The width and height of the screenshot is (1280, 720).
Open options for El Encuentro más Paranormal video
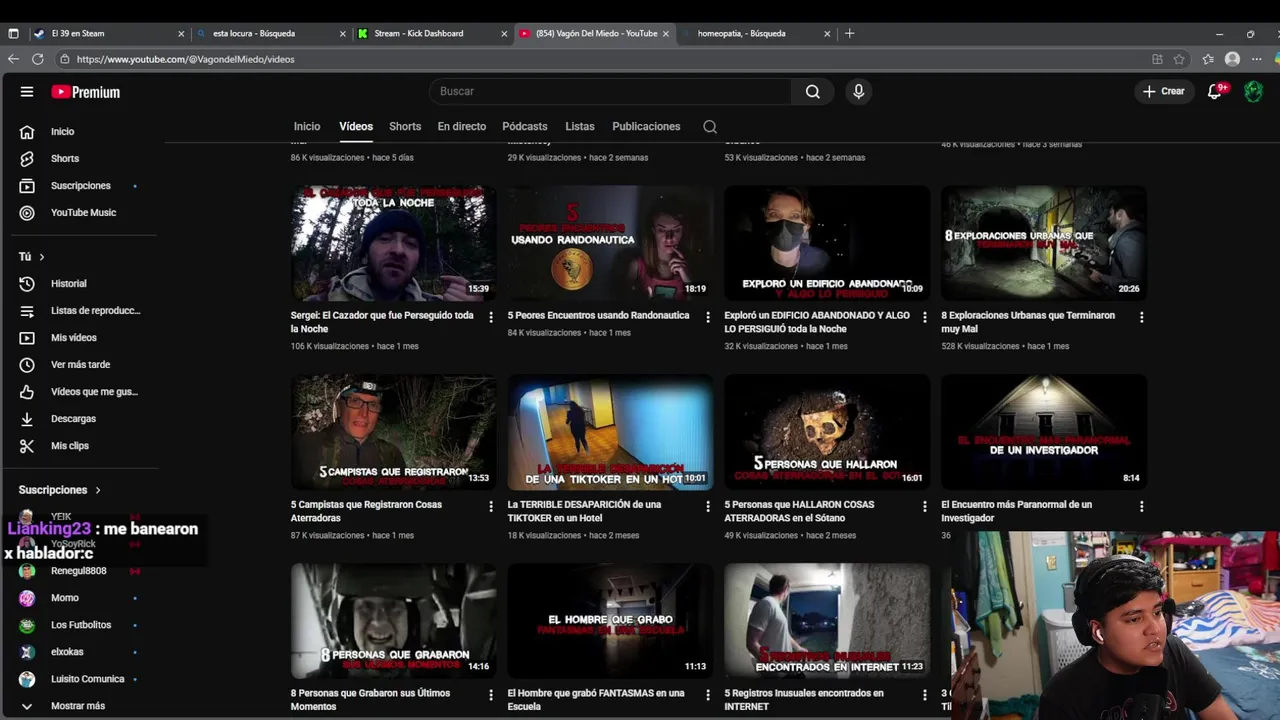click(1142, 506)
